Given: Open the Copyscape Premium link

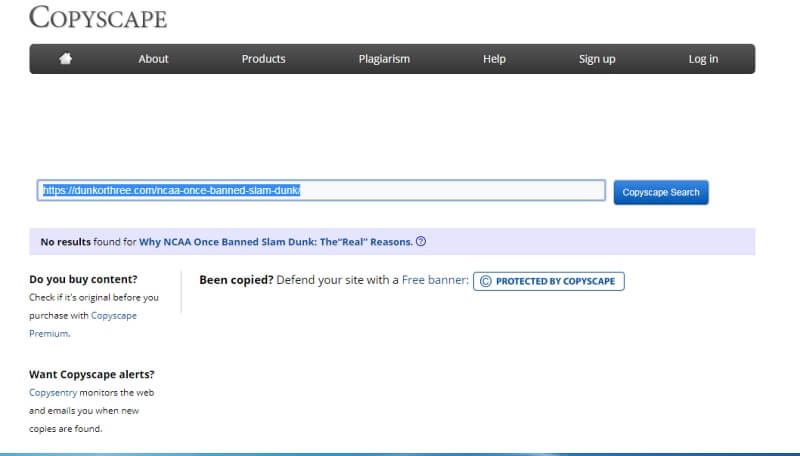Looking at the screenshot, I should tap(83, 324).
